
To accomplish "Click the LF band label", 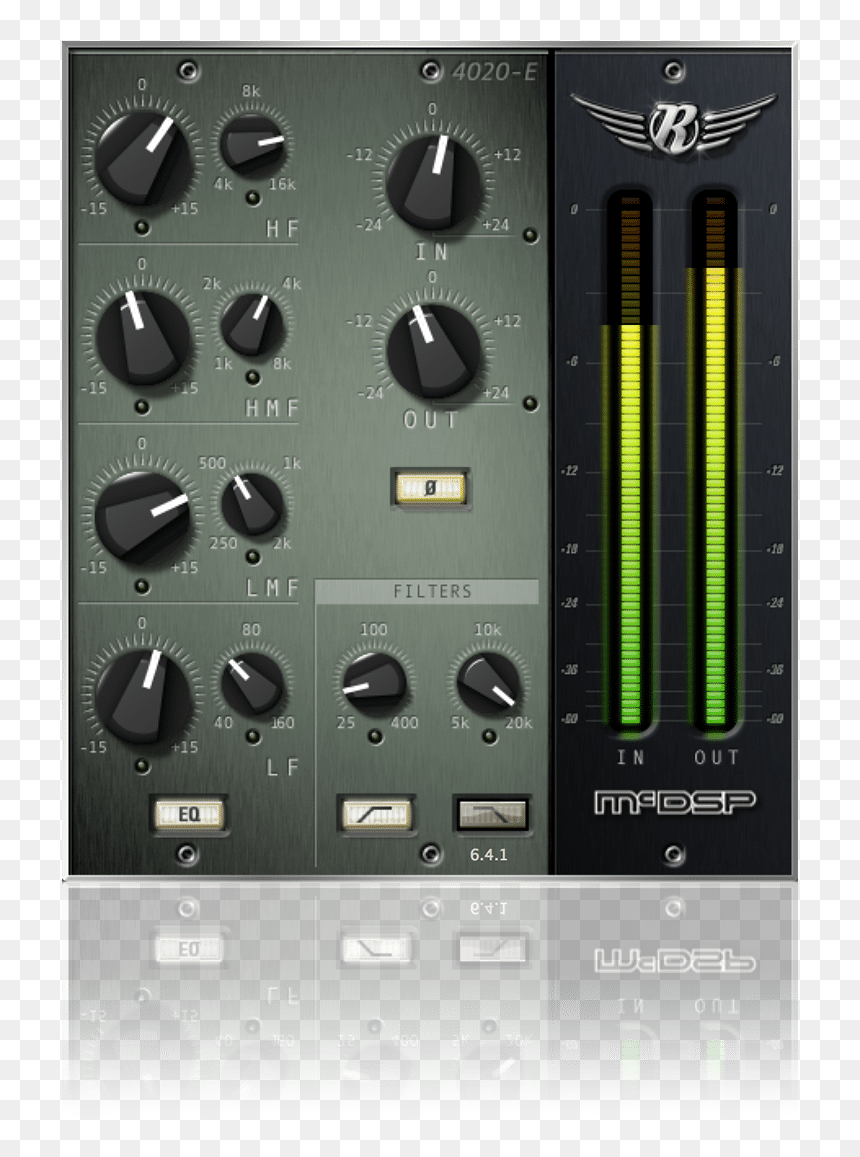I will point(282,767).
